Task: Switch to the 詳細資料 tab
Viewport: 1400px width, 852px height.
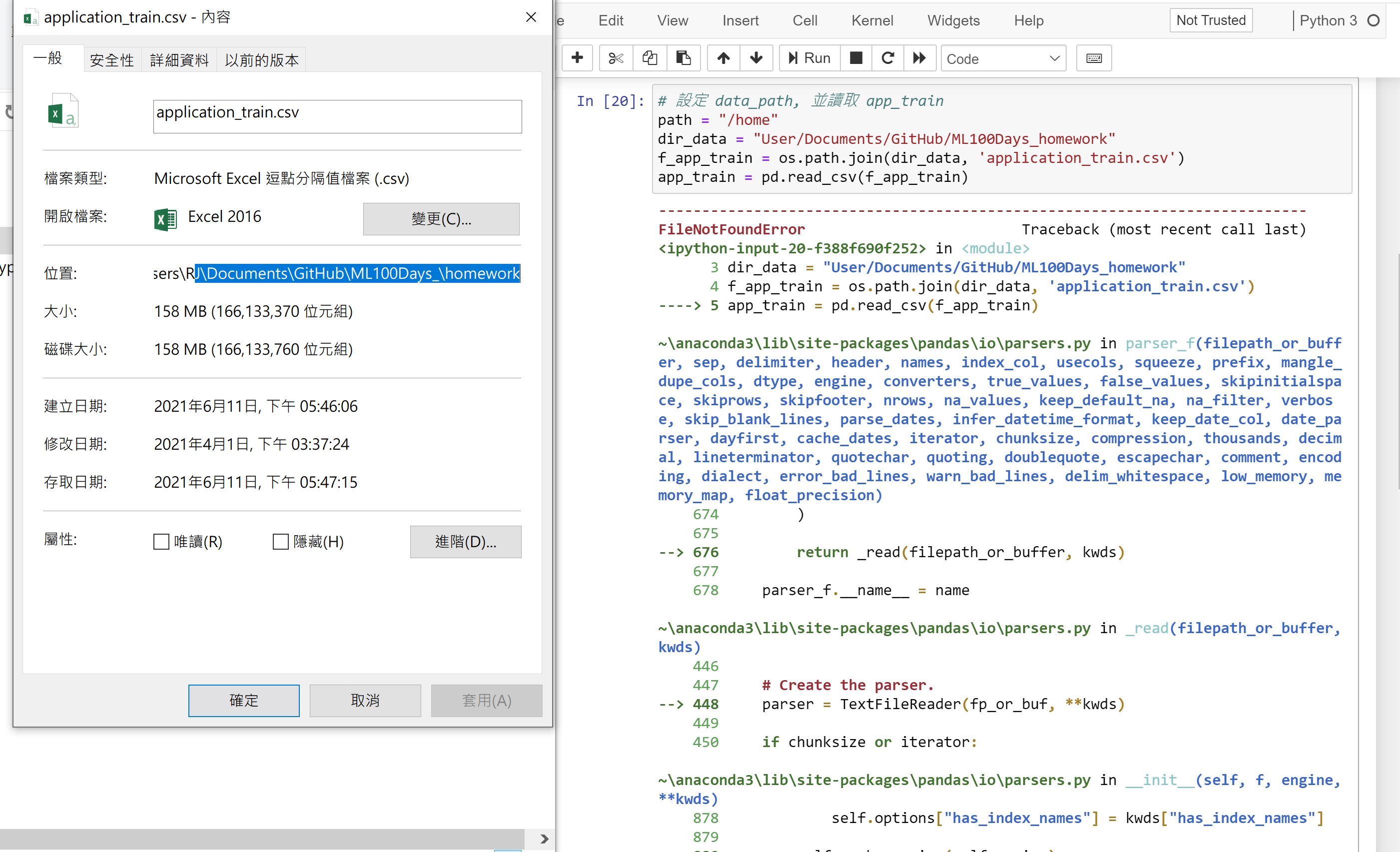Action: point(179,60)
